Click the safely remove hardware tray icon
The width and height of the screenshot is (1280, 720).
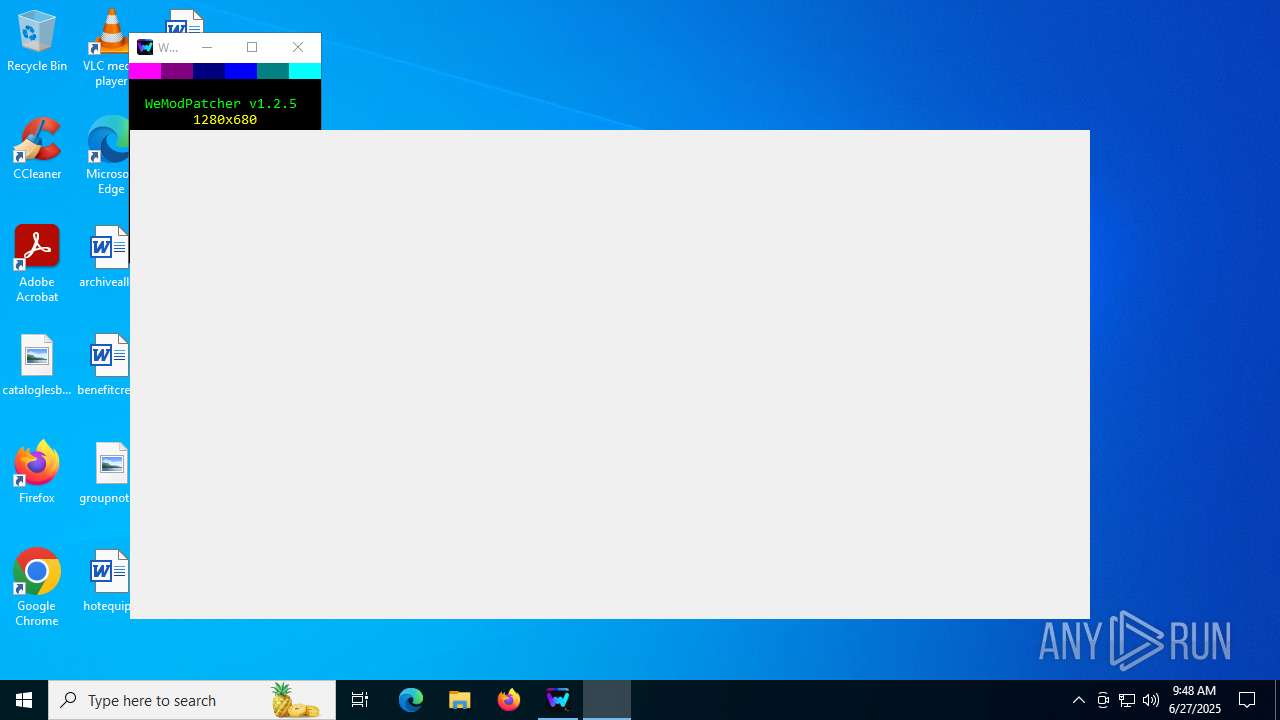tap(1103, 700)
